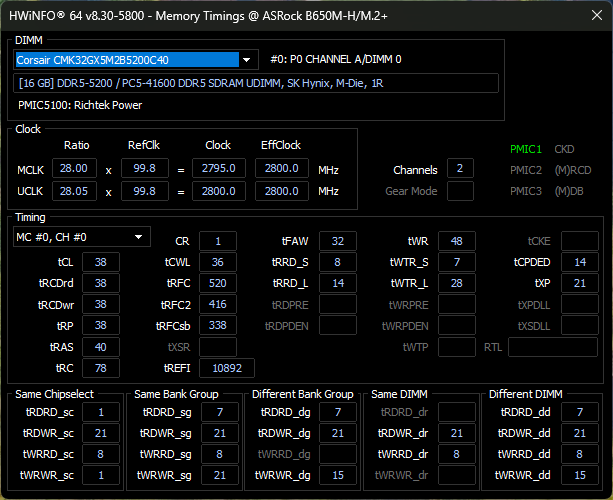613x500 pixels.
Task: Expand the MC #0, CH #0 dropdown
Action: click(x=82, y=237)
